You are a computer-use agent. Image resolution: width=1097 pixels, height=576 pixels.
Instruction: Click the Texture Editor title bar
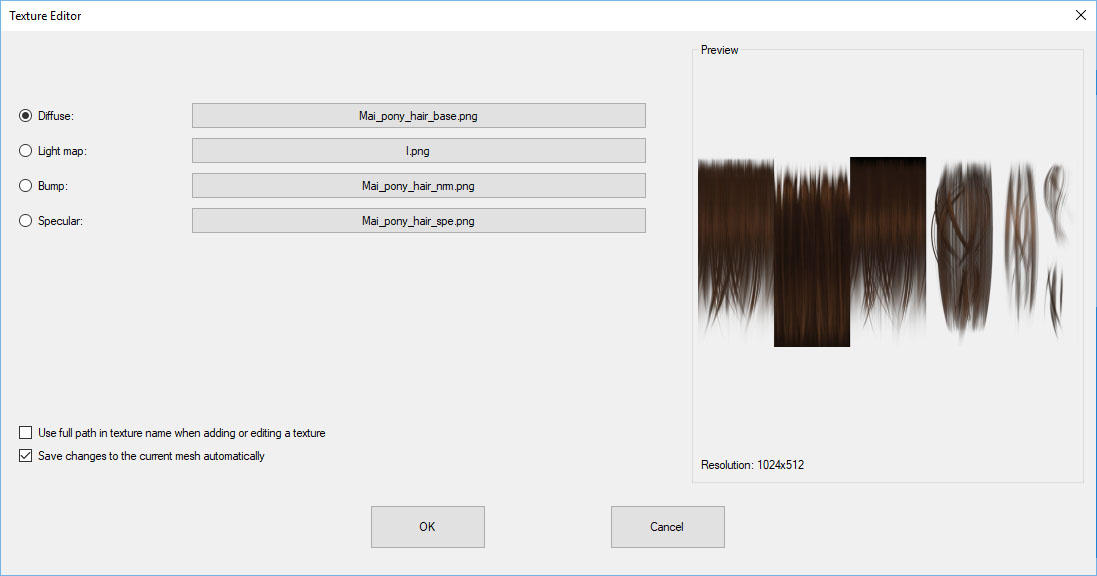(x=400, y=15)
